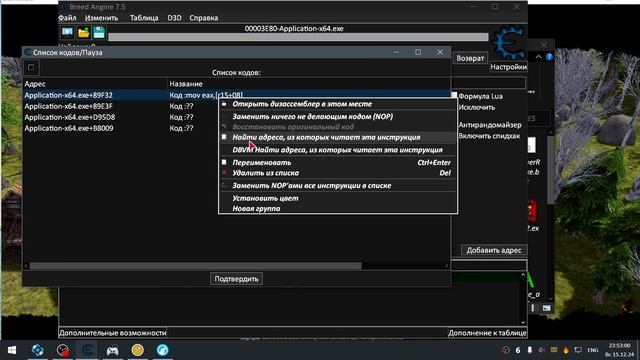Click the up arrow of lower list scrollbar
The height and width of the screenshot is (360, 640).
(x=523, y=276)
